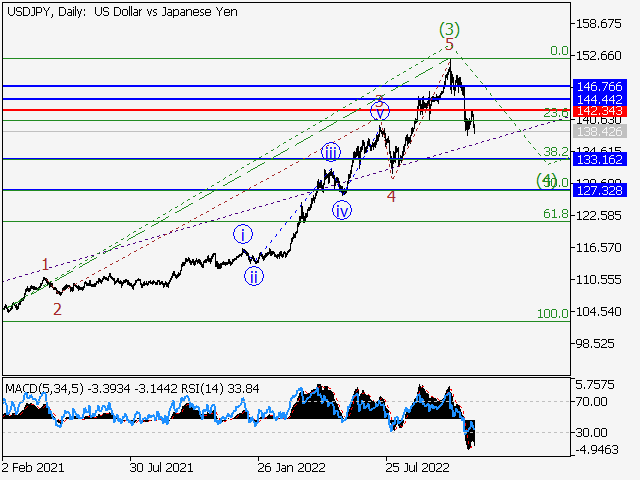The height and width of the screenshot is (480, 640).
Task: Click the circled blue wave label iv
Action: [x=342, y=211]
